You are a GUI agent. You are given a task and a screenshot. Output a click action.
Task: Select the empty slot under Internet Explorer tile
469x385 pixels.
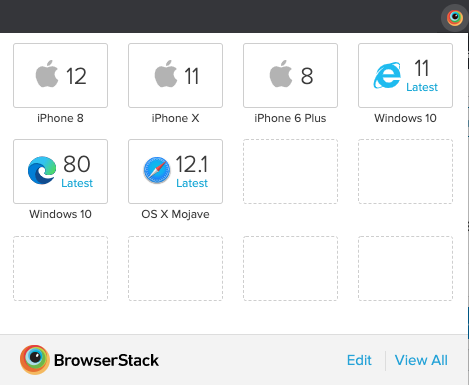(405, 171)
